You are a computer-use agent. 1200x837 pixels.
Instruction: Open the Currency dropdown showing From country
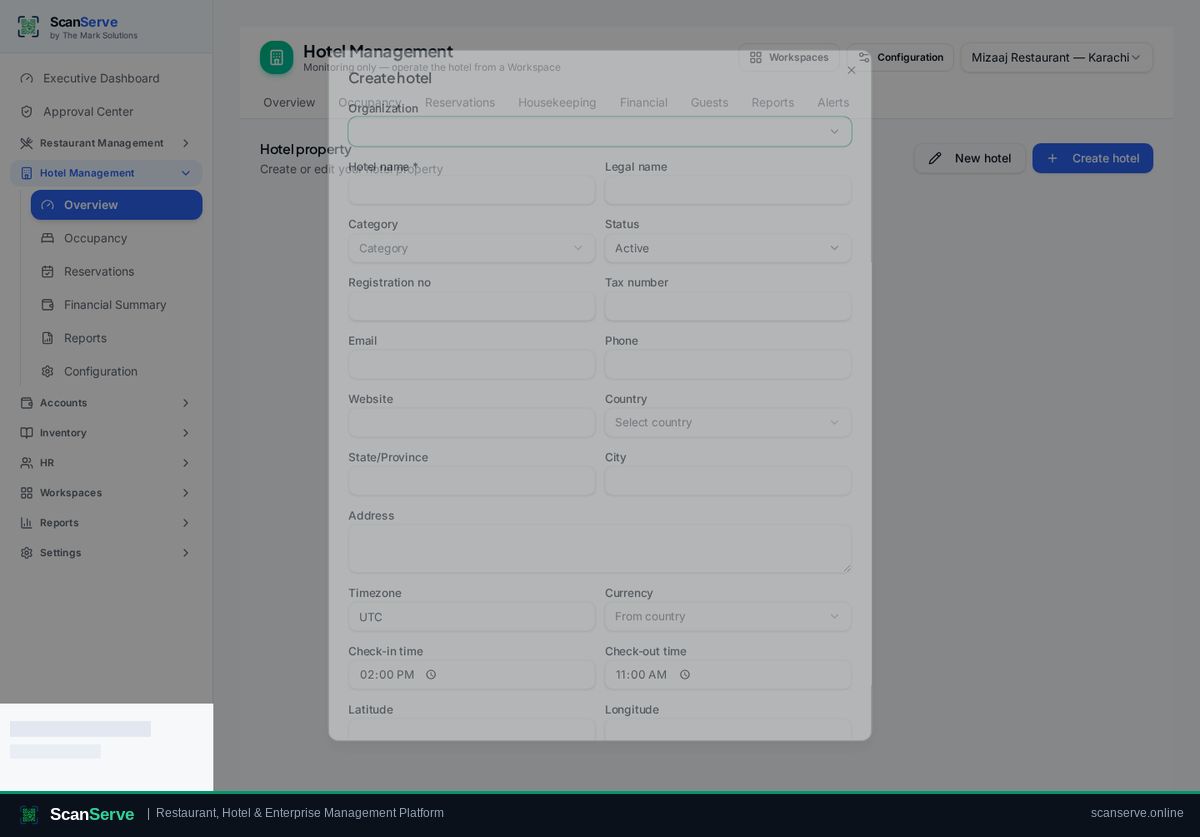click(x=728, y=617)
